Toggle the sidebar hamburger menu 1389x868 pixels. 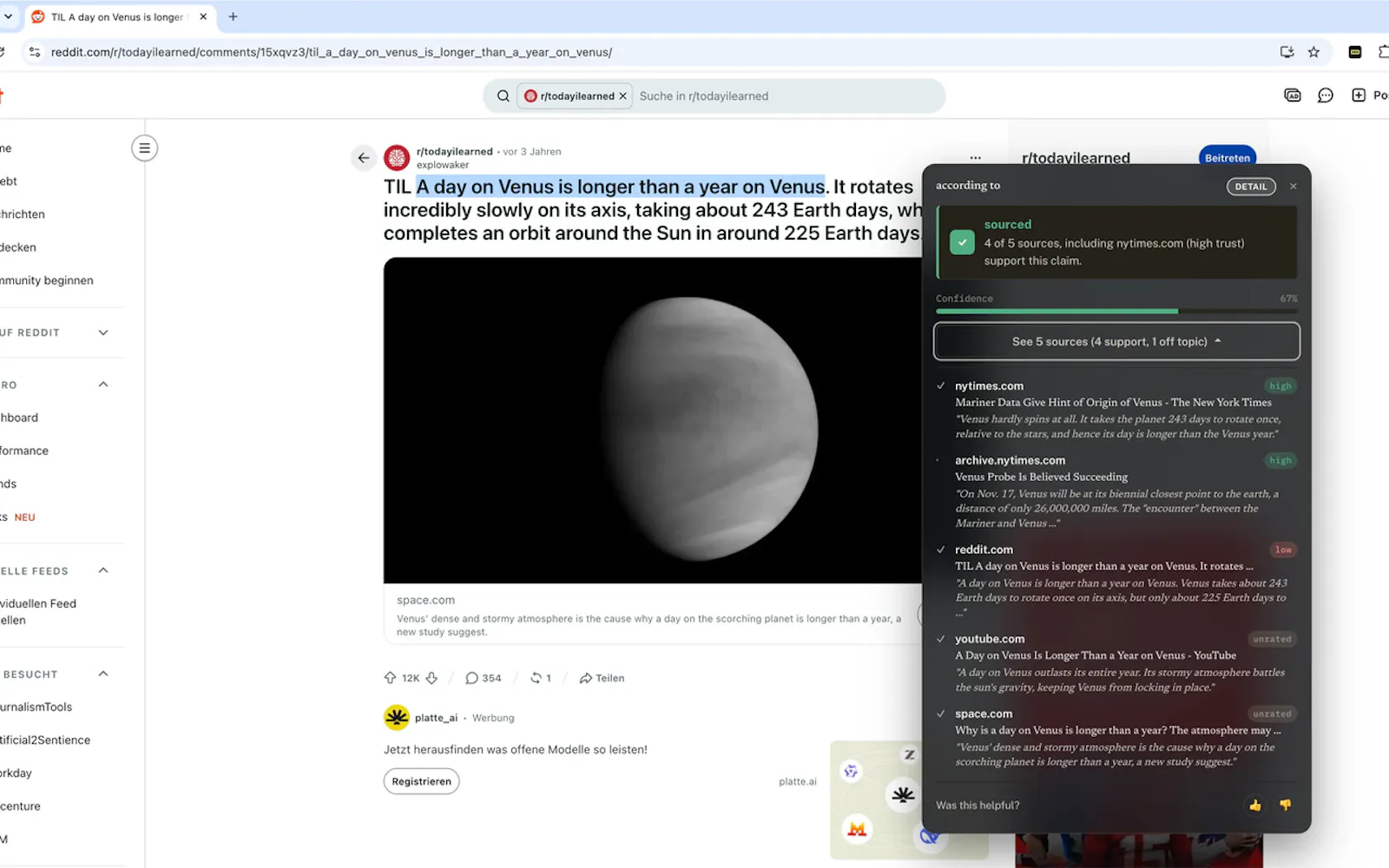(145, 148)
